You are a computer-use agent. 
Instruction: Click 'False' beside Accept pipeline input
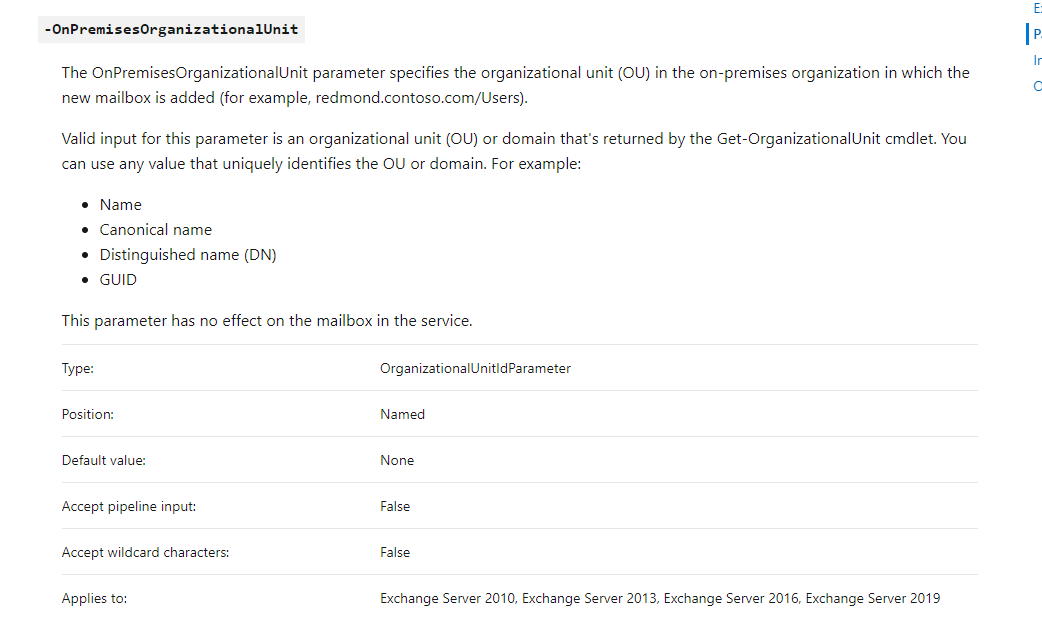click(x=395, y=506)
